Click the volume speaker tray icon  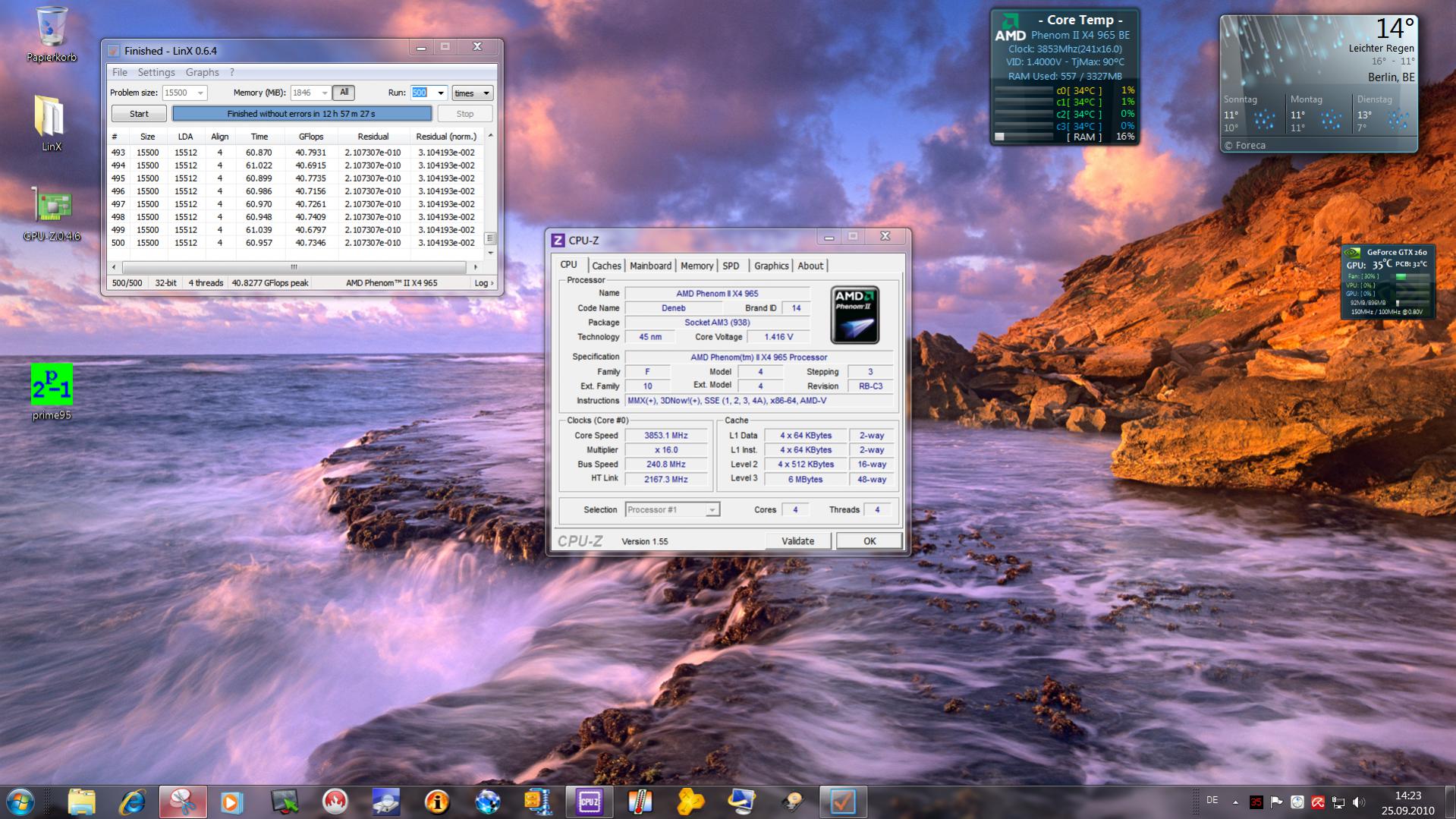pos(1358,802)
